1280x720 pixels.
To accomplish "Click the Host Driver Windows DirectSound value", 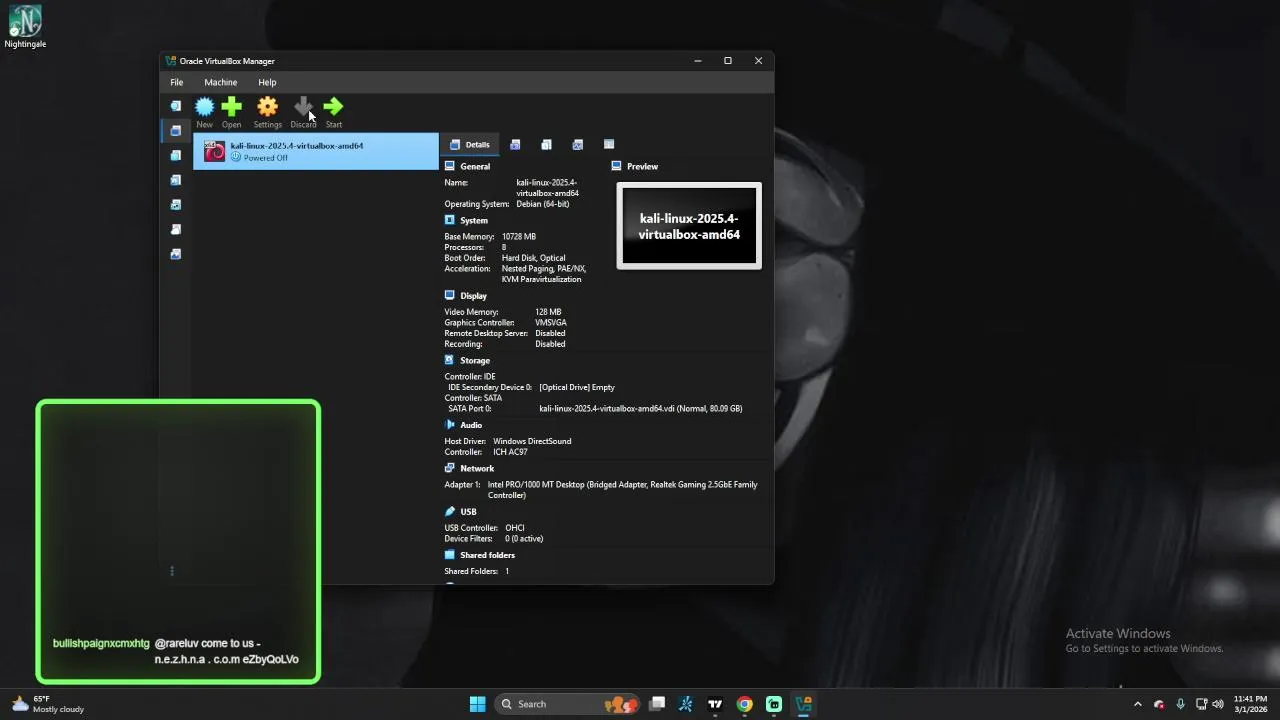I will pos(532,441).
